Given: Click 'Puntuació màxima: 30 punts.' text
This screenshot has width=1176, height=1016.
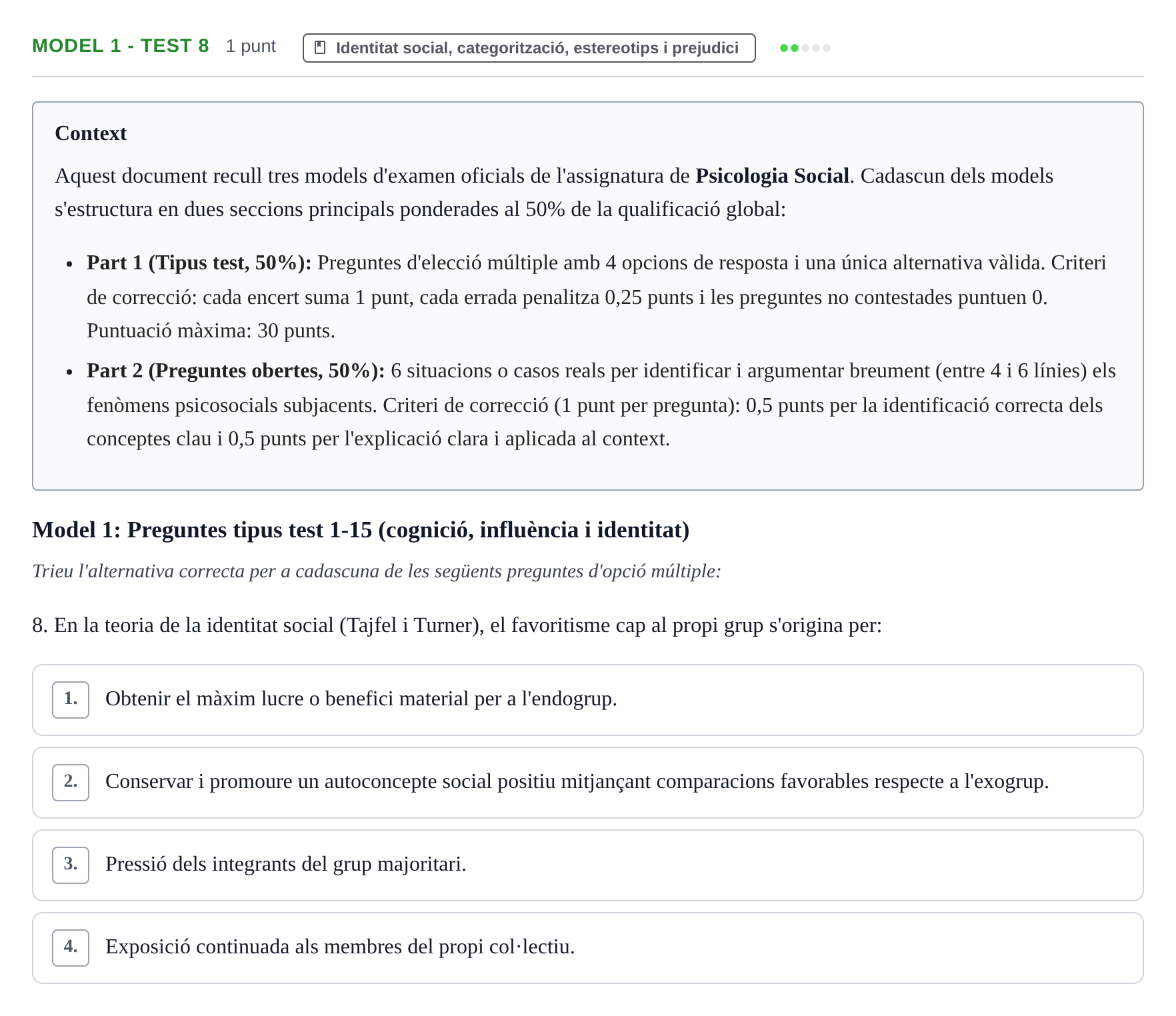Looking at the screenshot, I should [211, 331].
